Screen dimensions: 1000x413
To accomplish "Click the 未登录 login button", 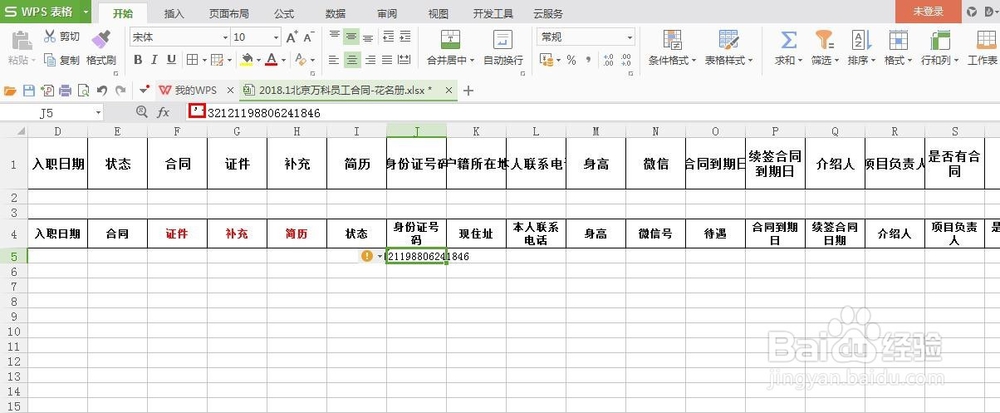I will click(928, 11).
